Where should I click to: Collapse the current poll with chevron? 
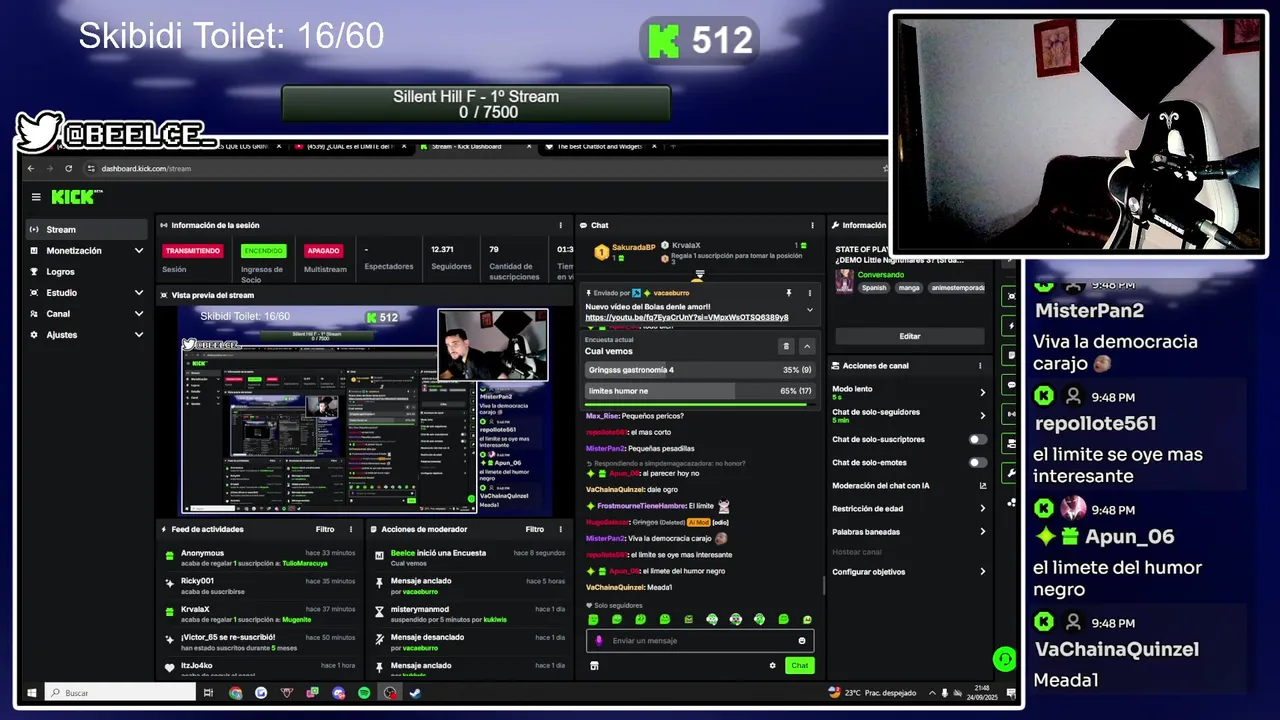click(807, 346)
